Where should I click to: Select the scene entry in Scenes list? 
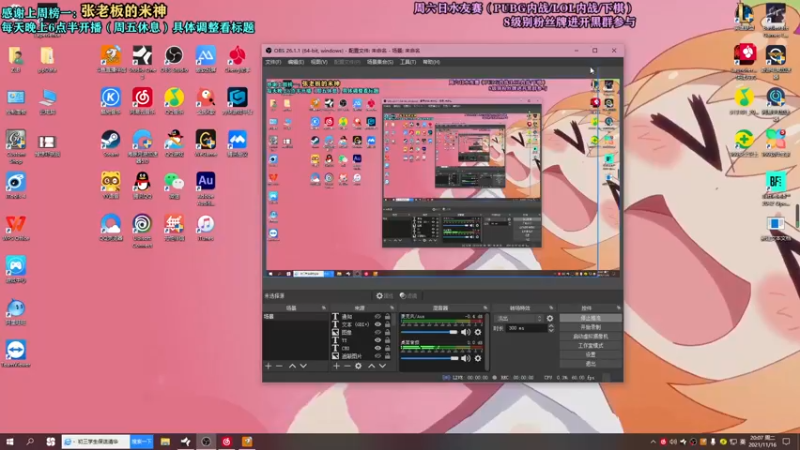pos(295,317)
